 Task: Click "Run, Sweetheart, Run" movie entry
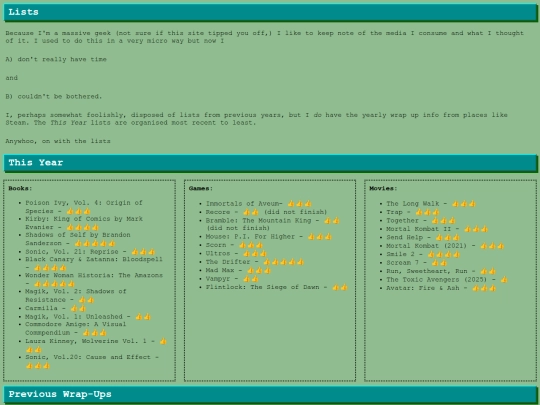pyautogui.click(x=441, y=271)
